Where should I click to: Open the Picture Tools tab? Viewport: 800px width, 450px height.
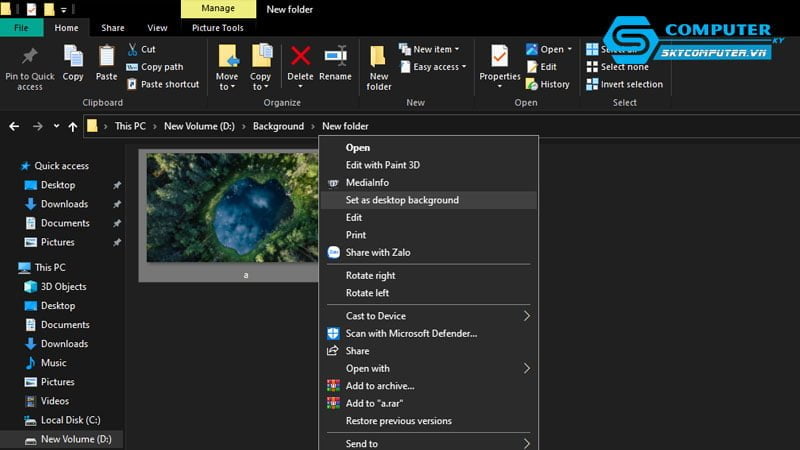coord(217,28)
